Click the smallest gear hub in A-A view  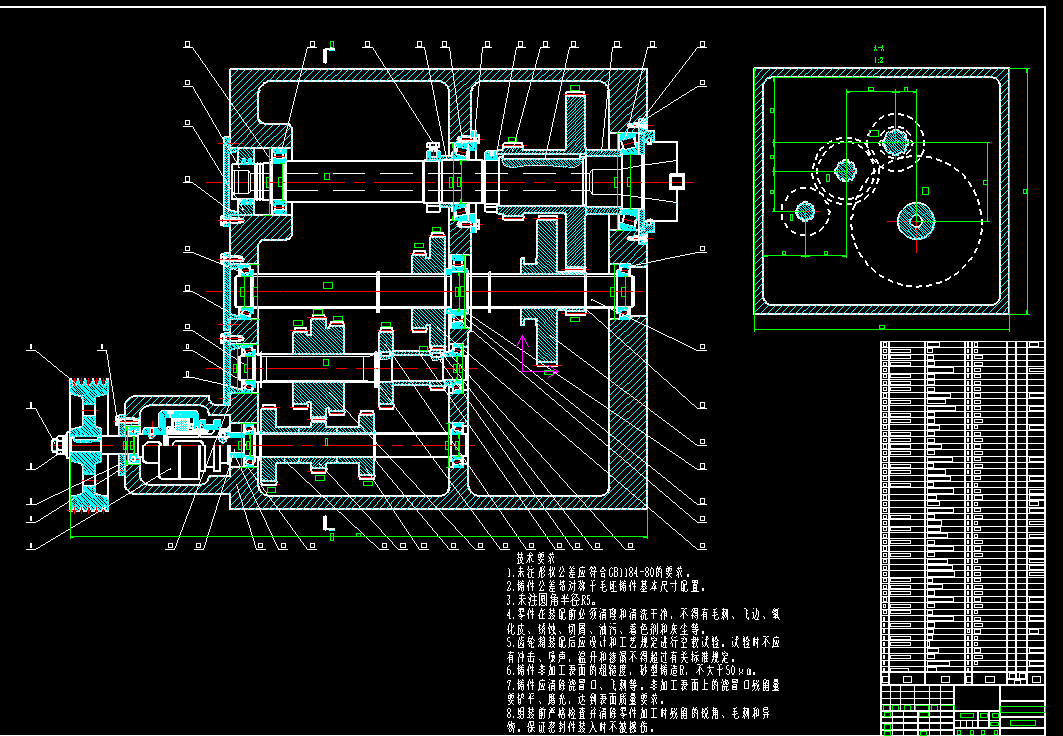[805, 211]
